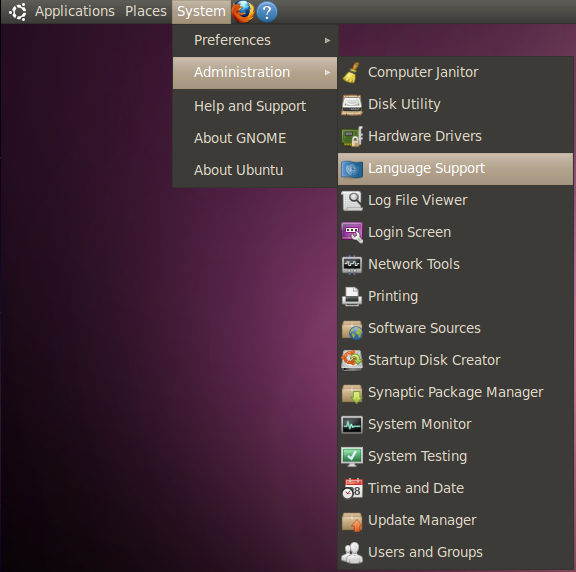Click the Network Tools icon
This screenshot has width=576, height=572.
pyautogui.click(x=352, y=265)
